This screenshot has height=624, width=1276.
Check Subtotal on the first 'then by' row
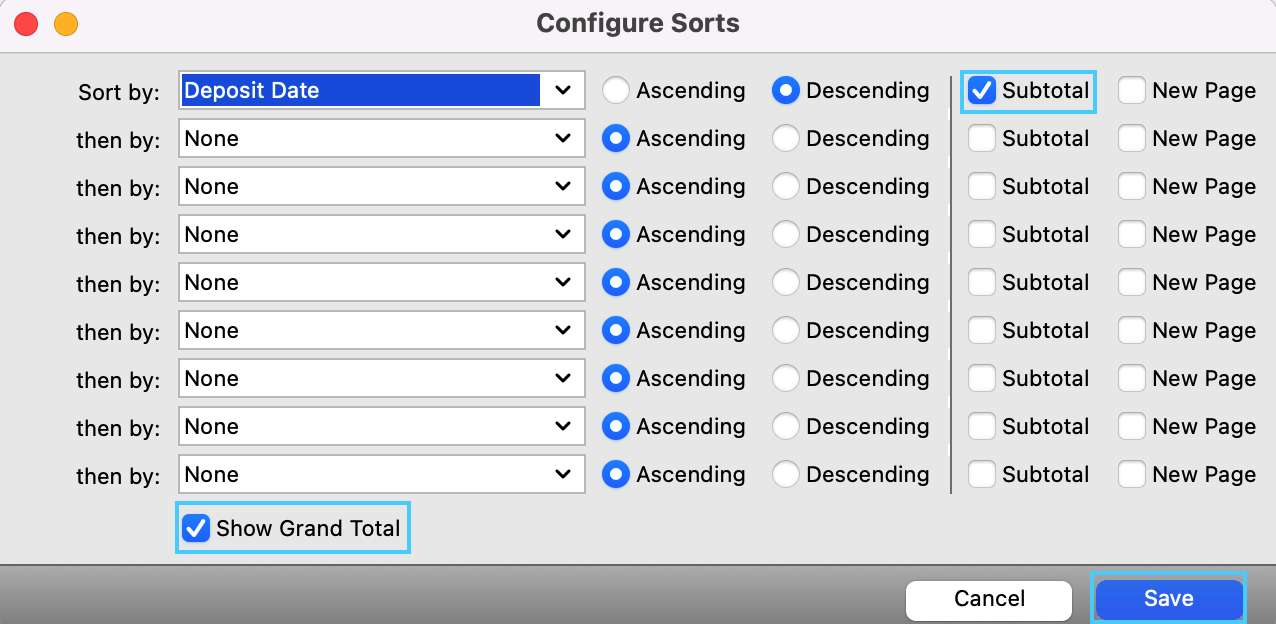[x=982, y=138]
